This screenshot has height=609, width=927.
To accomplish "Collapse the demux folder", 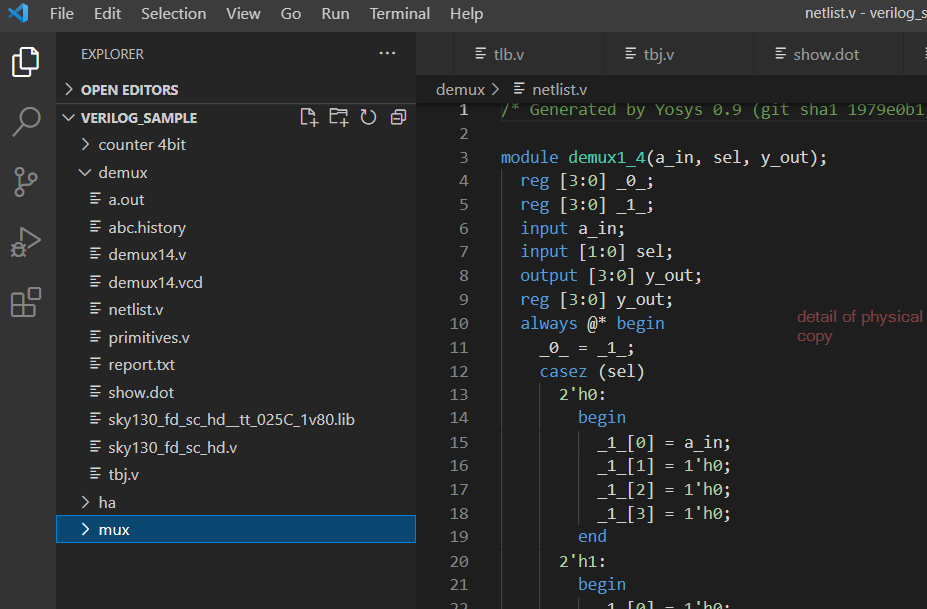I will (85, 172).
